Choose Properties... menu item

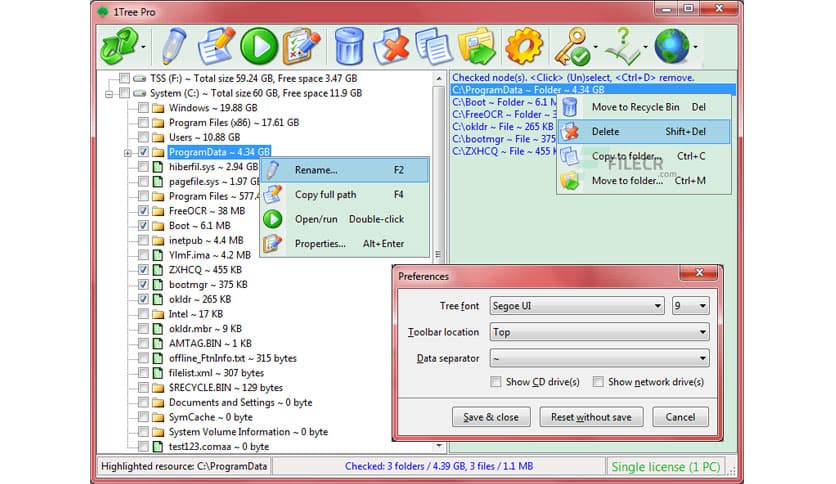(x=345, y=244)
